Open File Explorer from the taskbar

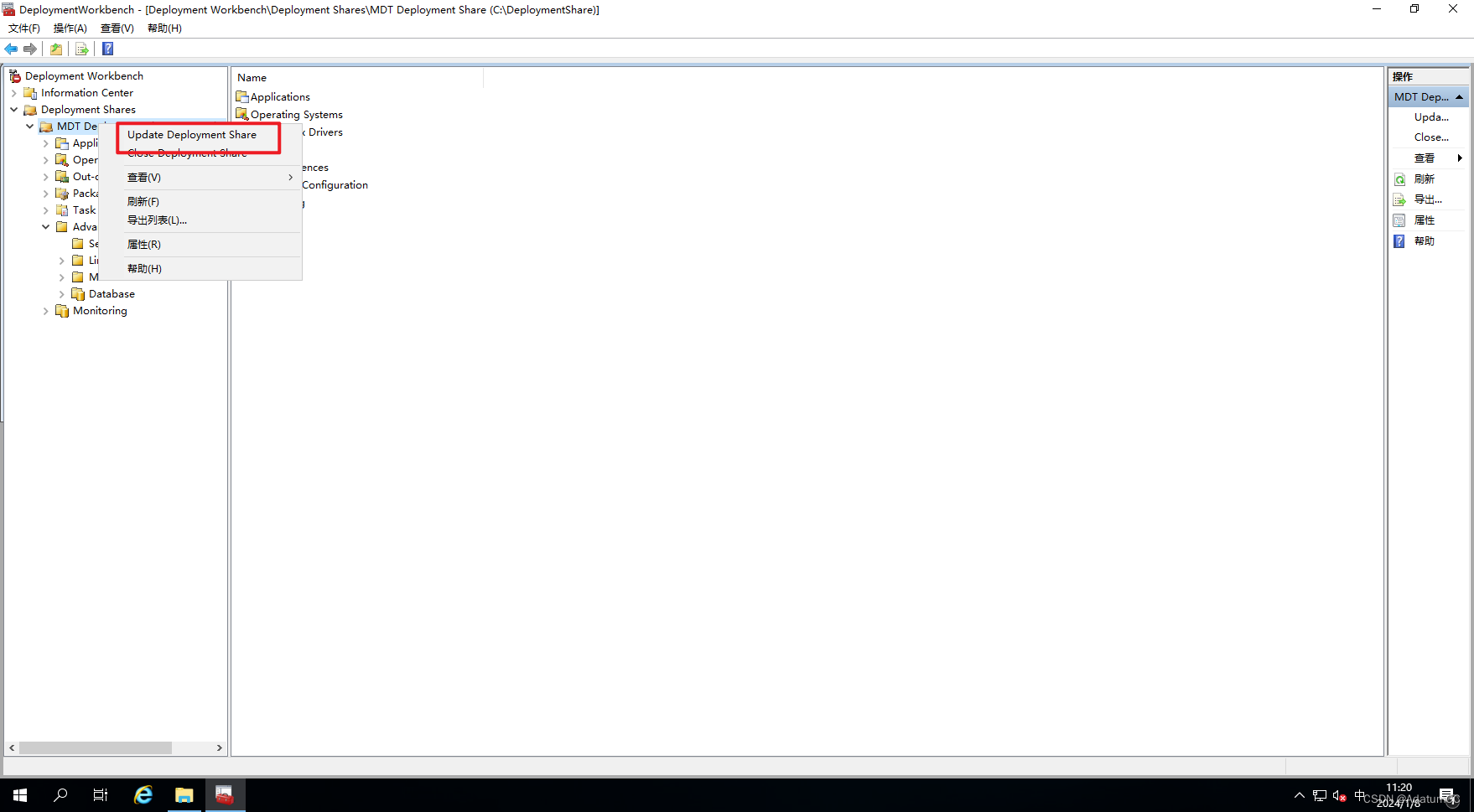[x=184, y=795]
